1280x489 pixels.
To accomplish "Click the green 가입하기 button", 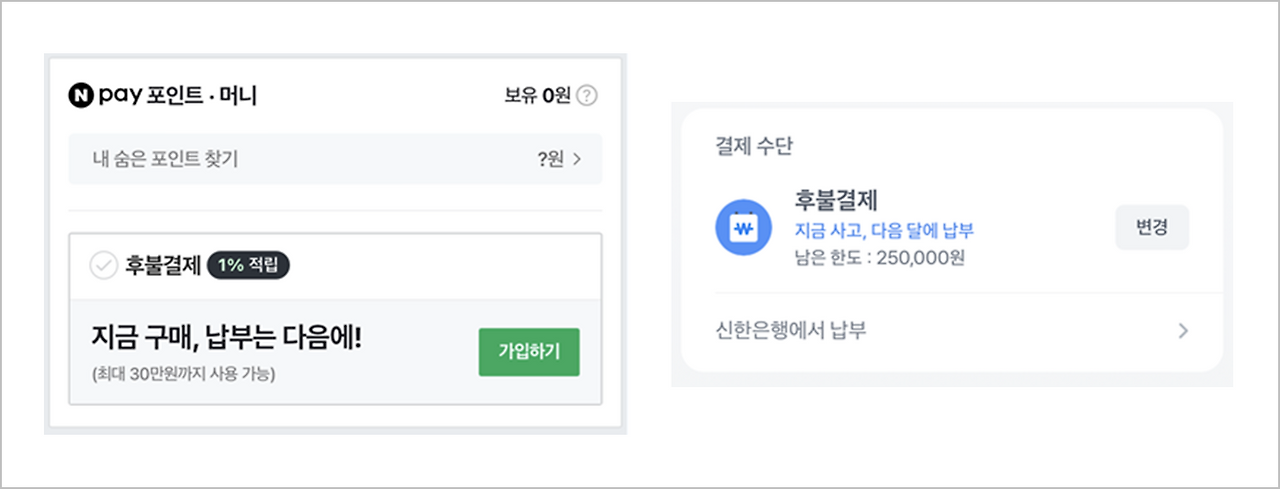I will point(529,351).
